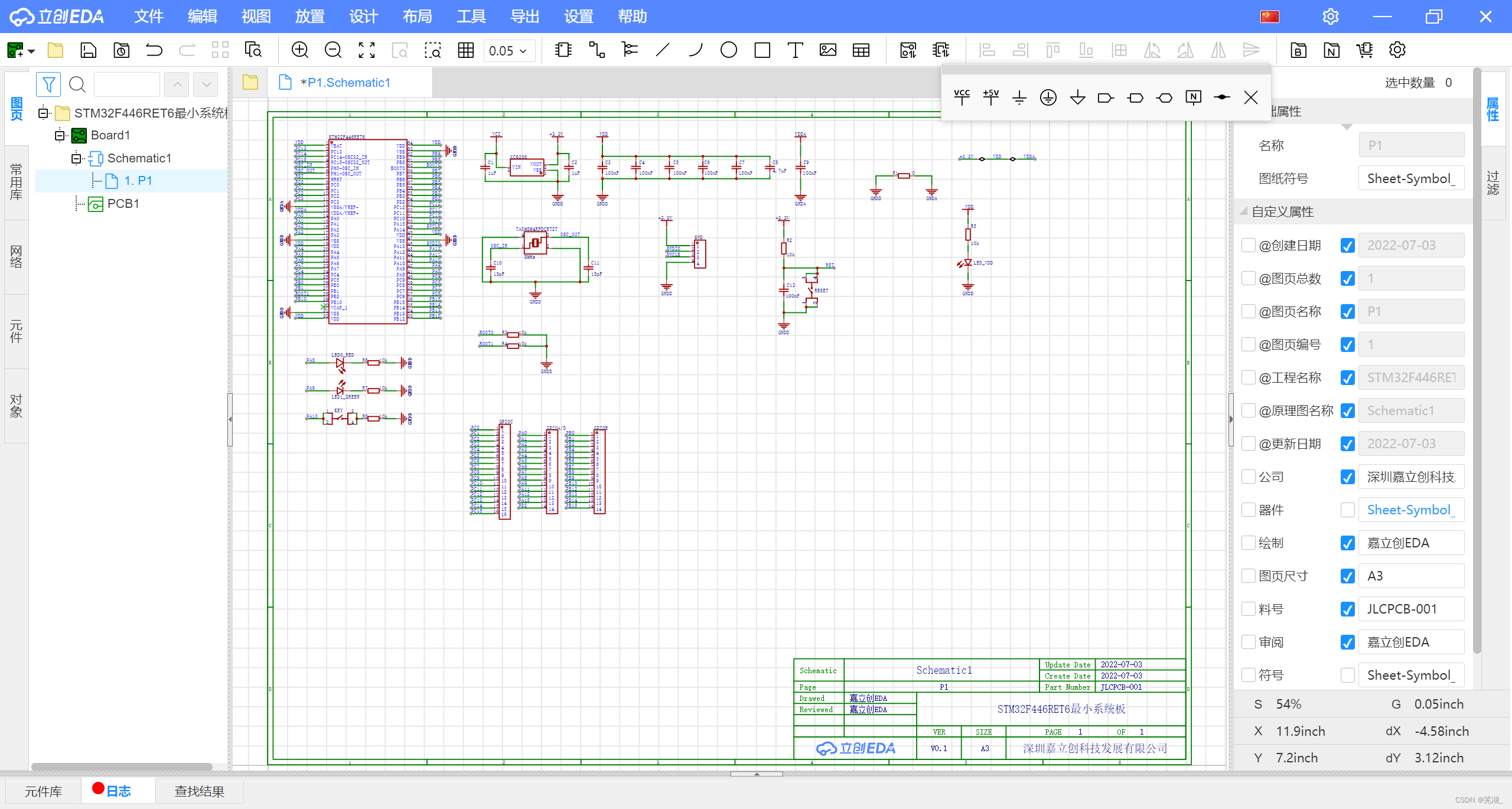Choose the straight line drawing tool
1512x809 pixels.
[663, 50]
